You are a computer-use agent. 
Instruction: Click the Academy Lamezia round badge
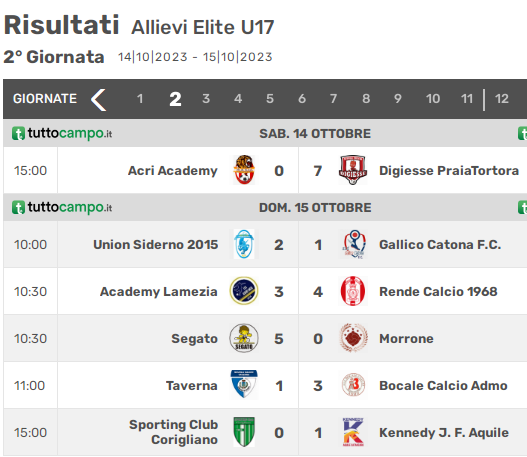click(244, 291)
